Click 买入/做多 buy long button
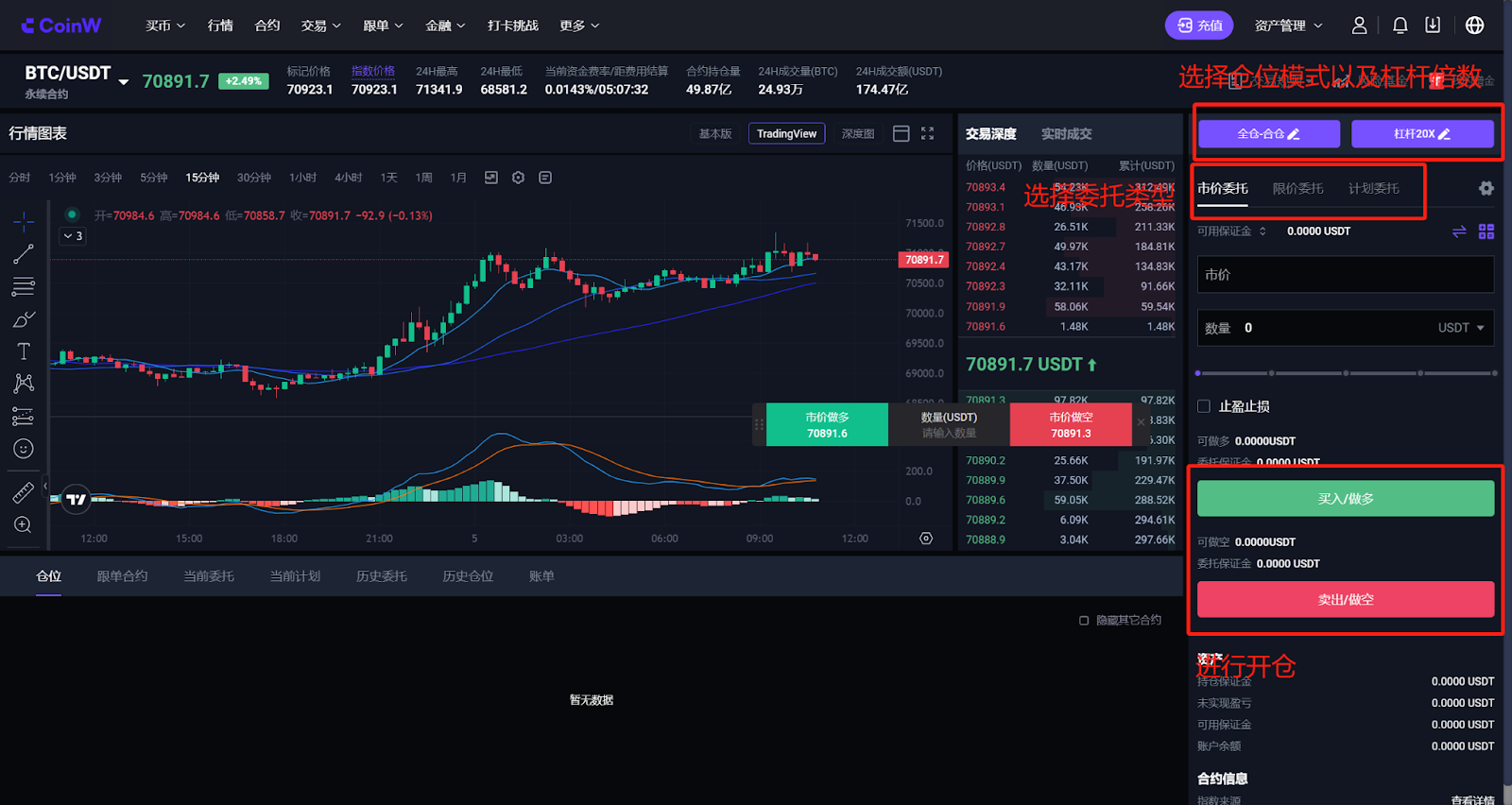Viewport: 1512px width, 805px height. click(x=1346, y=499)
